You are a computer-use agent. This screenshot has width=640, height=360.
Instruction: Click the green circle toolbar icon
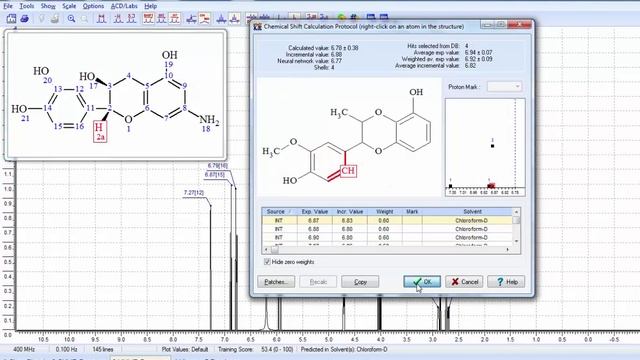tap(342, 17)
